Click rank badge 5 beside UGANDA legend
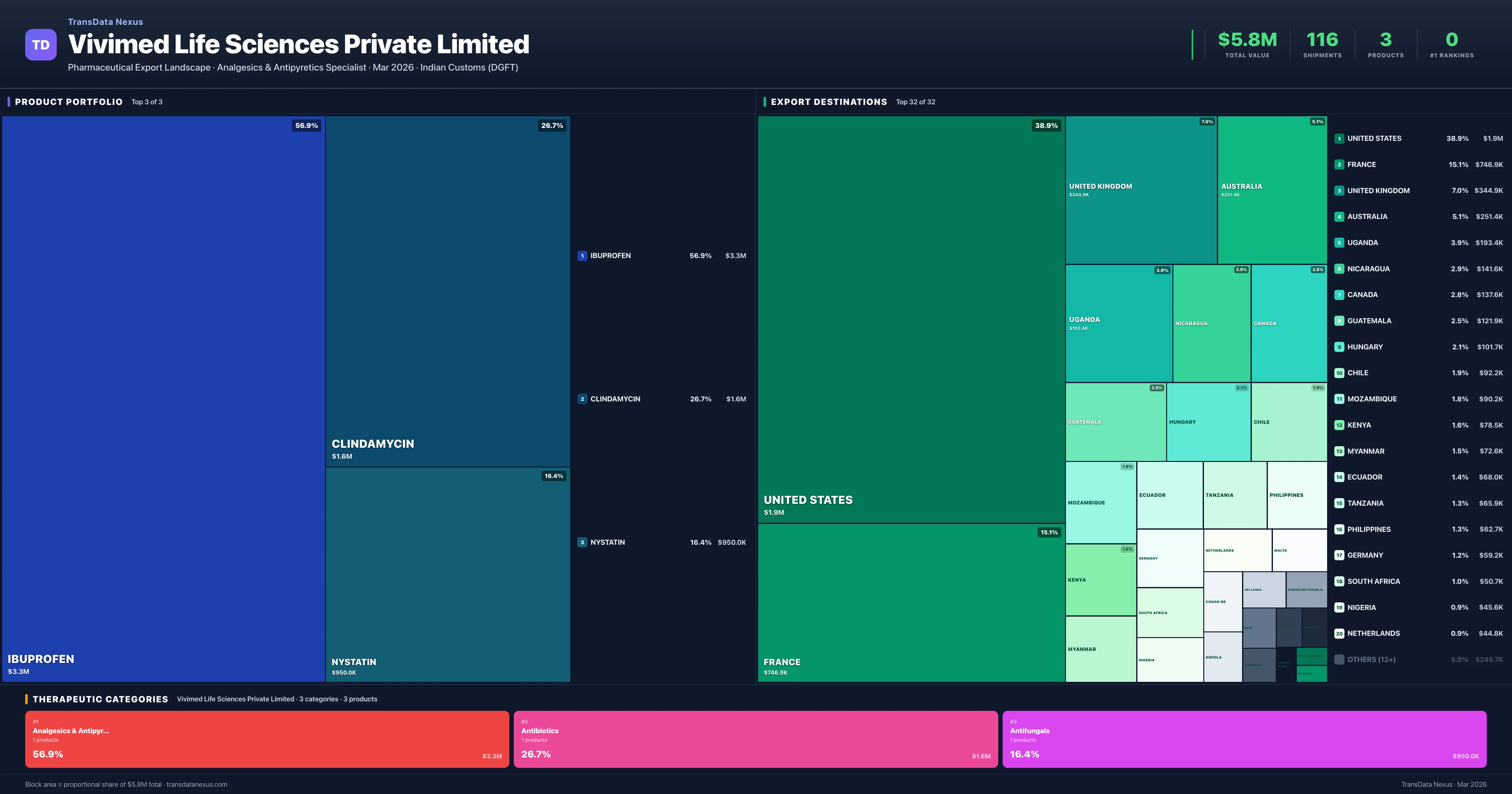This screenshot has width=1512, height=794. 1339,243
